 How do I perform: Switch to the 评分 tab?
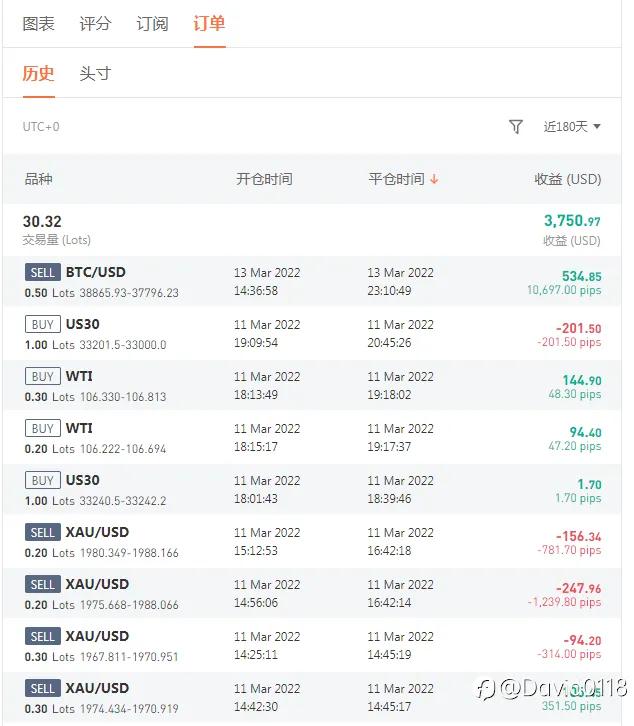(95, 24)
